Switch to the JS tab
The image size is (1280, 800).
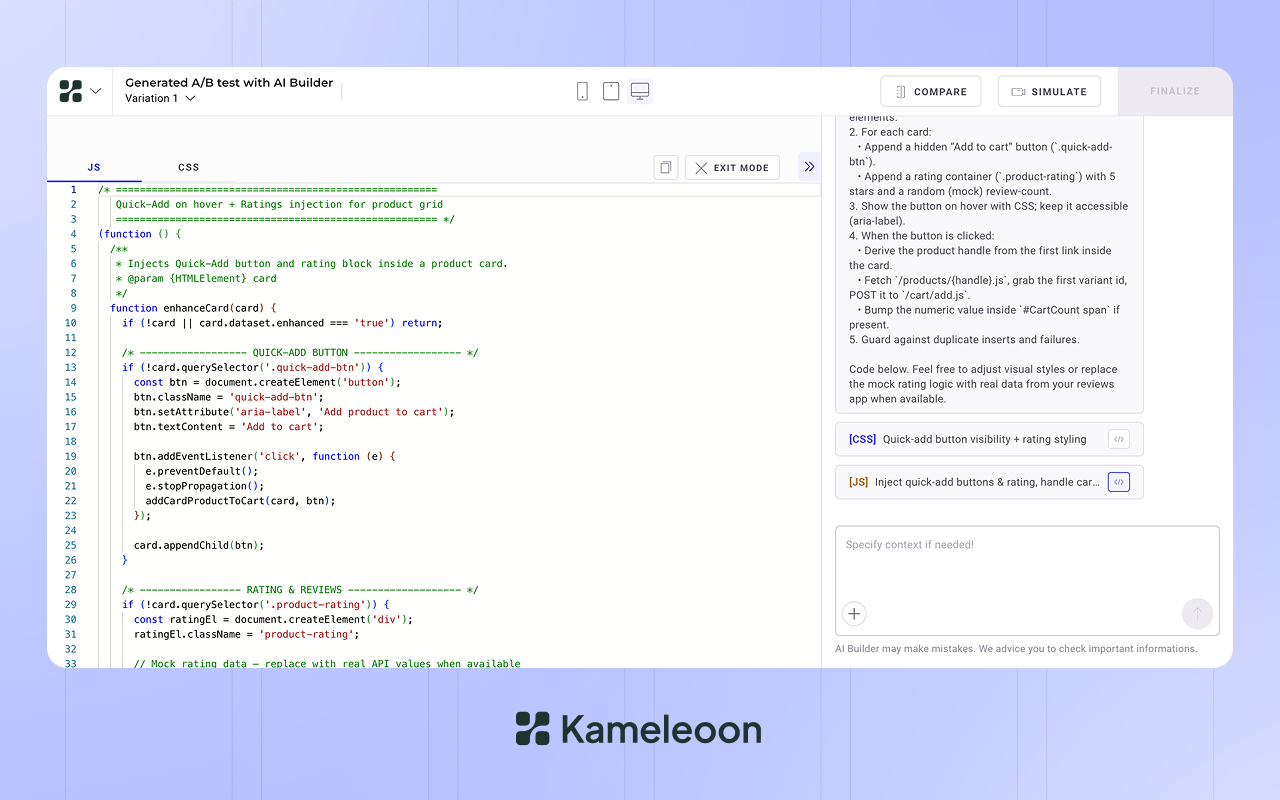pos(93,167)
